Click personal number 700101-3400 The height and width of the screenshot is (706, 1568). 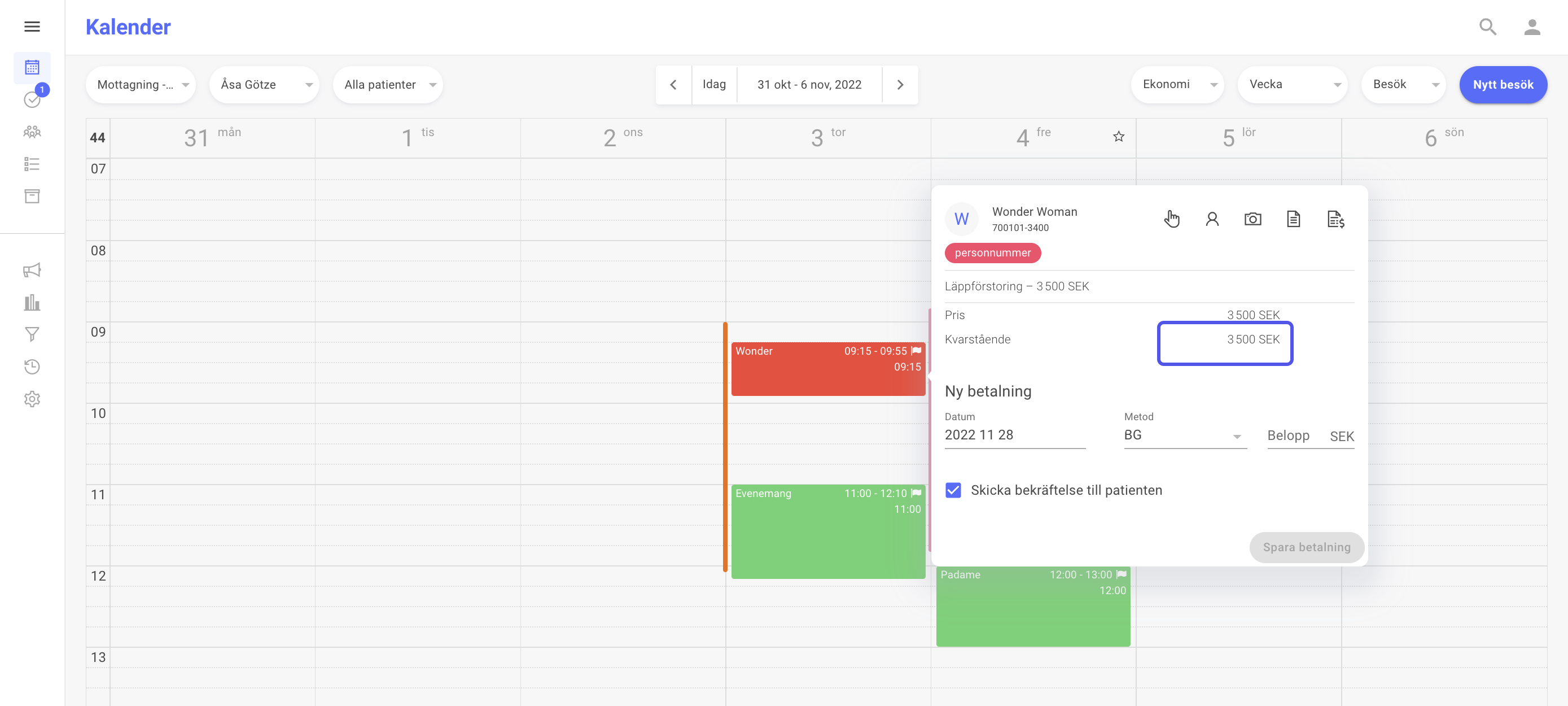1020,228
